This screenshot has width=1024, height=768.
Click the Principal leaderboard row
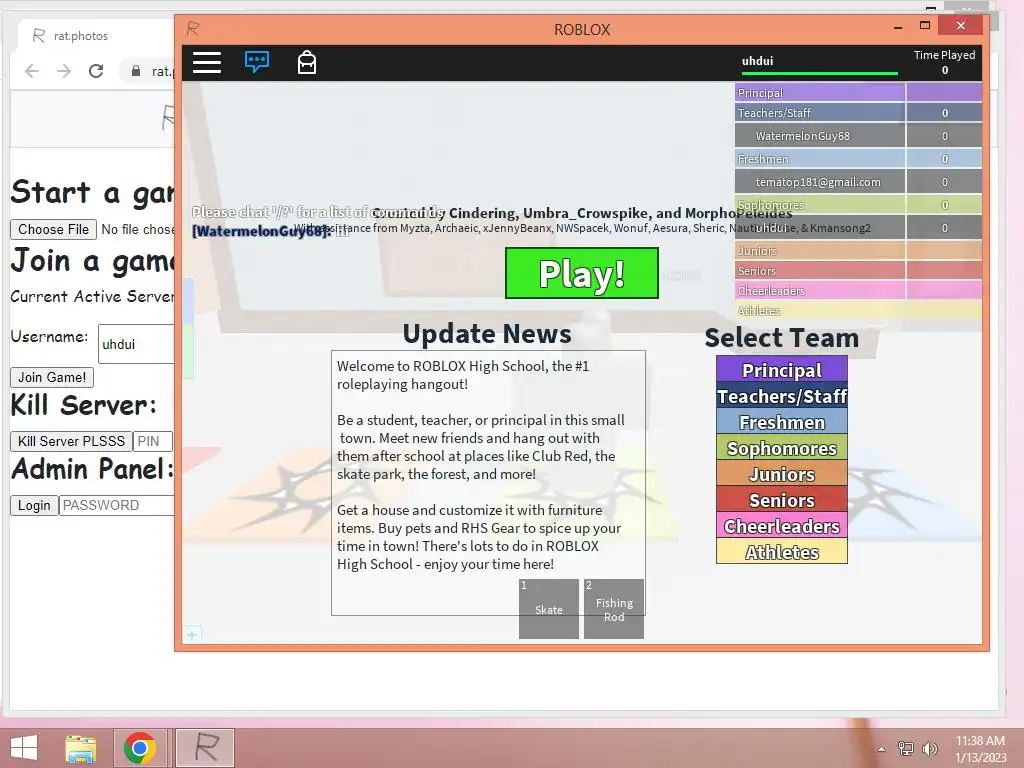858,92
